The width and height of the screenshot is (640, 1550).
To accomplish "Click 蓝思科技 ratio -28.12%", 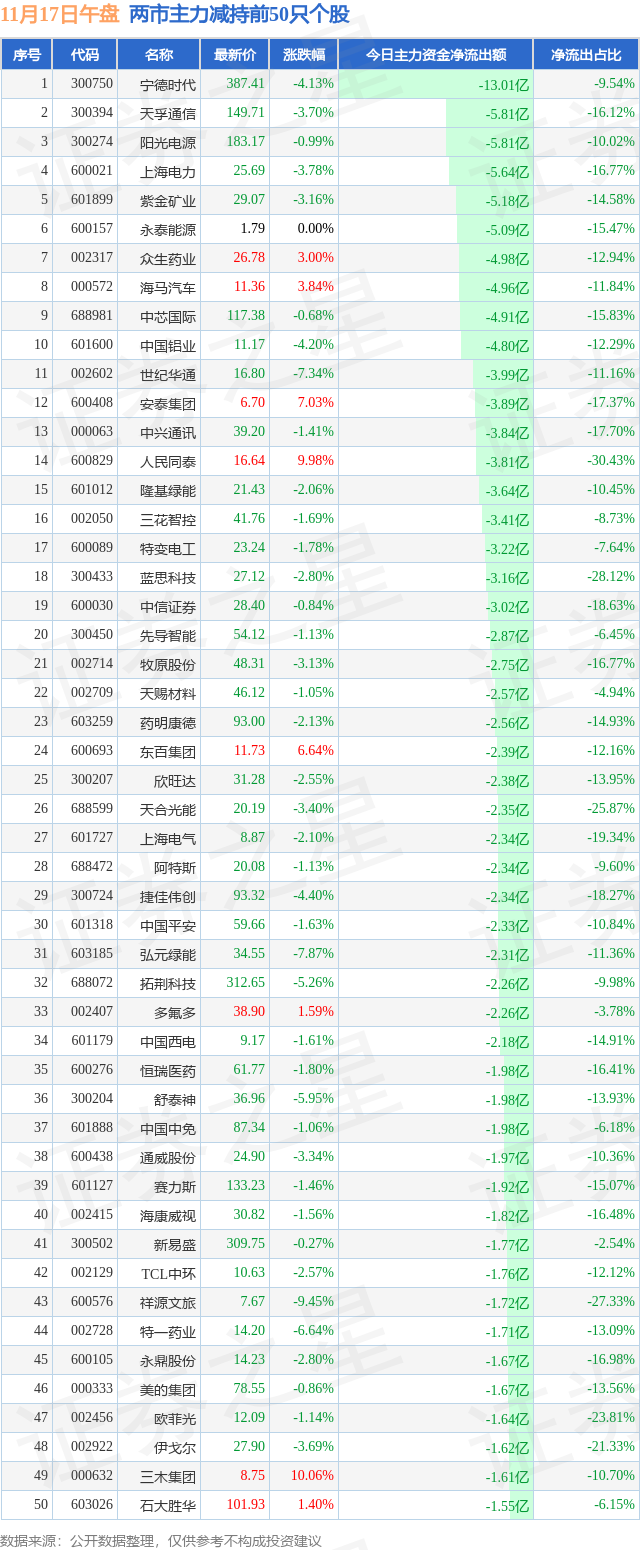I will [611, 577].
